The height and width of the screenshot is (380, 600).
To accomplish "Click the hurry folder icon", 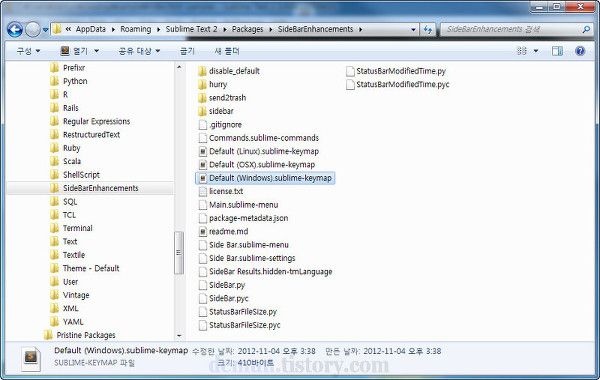I will coord(202,85).
